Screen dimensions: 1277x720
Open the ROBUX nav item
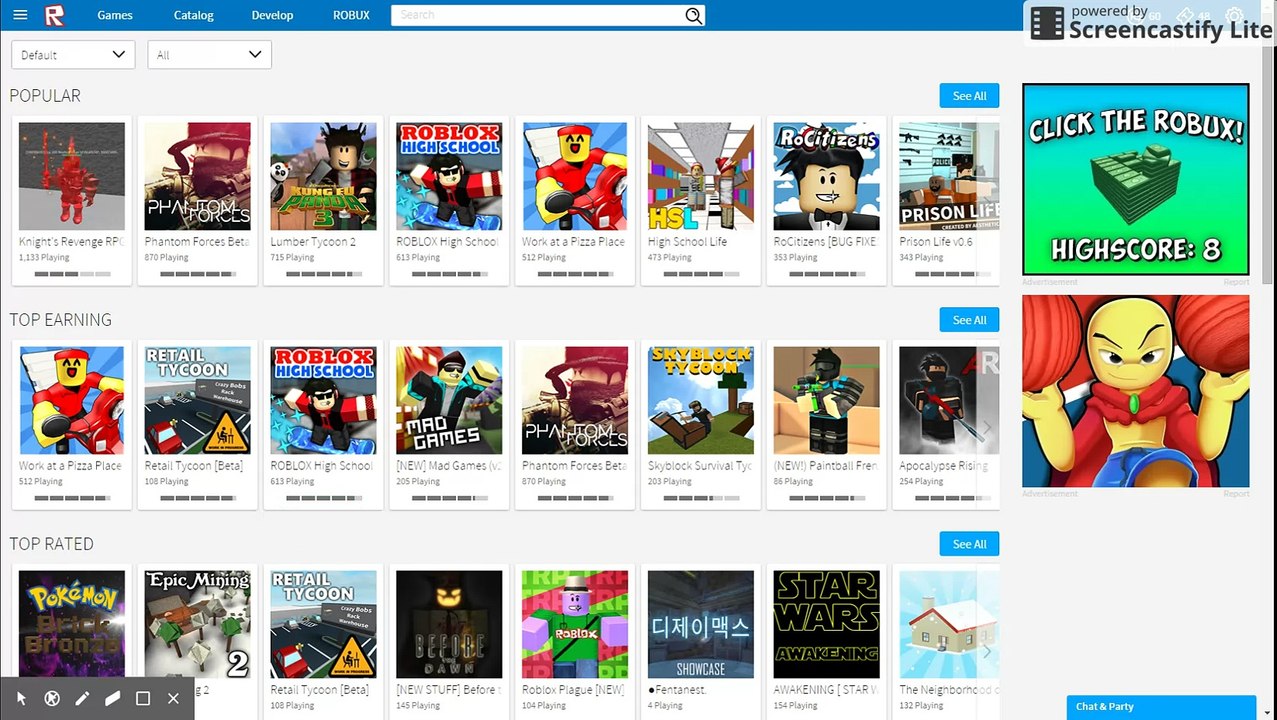pos(351,15)
